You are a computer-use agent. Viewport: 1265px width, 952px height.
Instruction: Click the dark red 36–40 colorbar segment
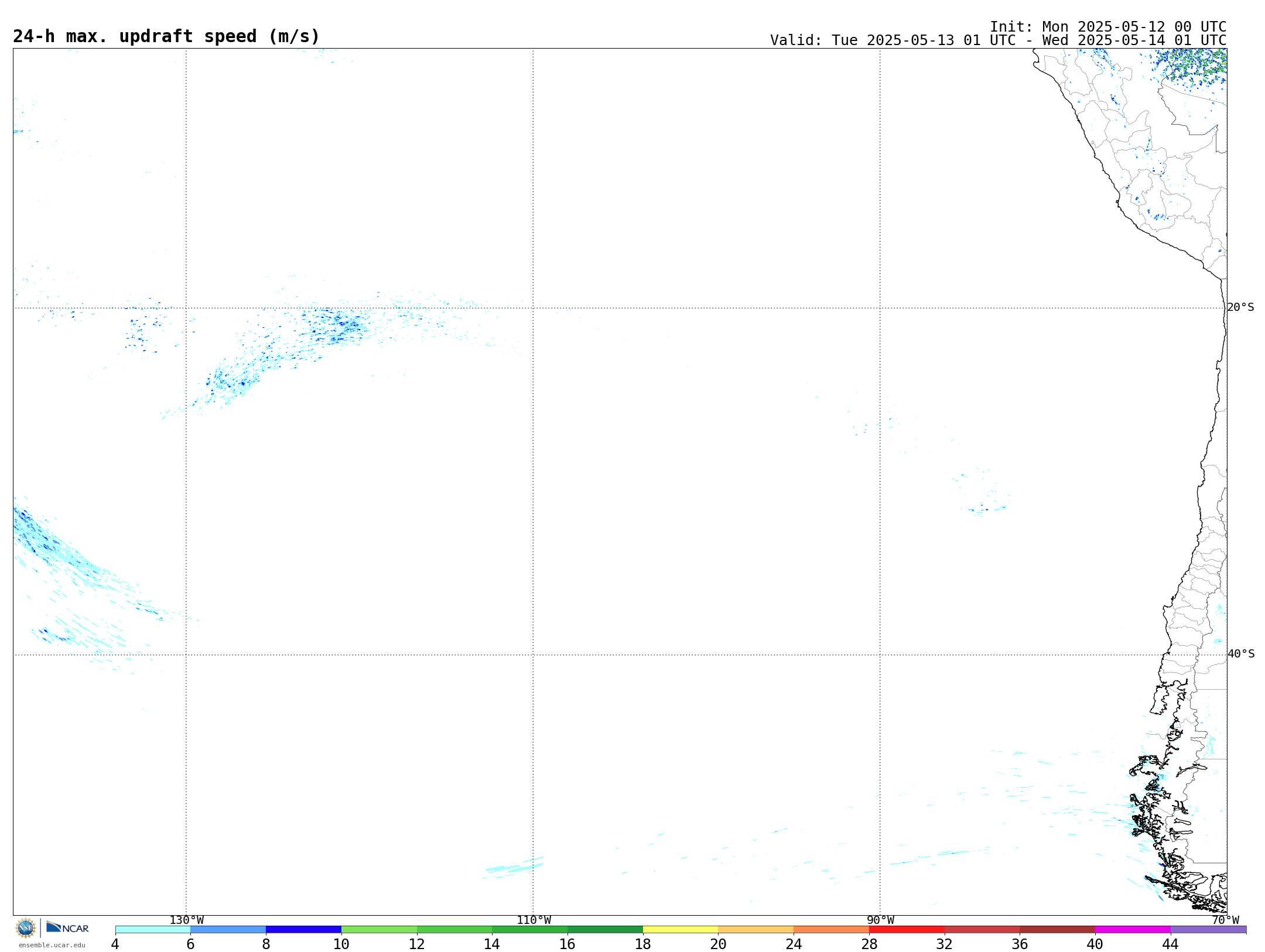pos(1058,930)
